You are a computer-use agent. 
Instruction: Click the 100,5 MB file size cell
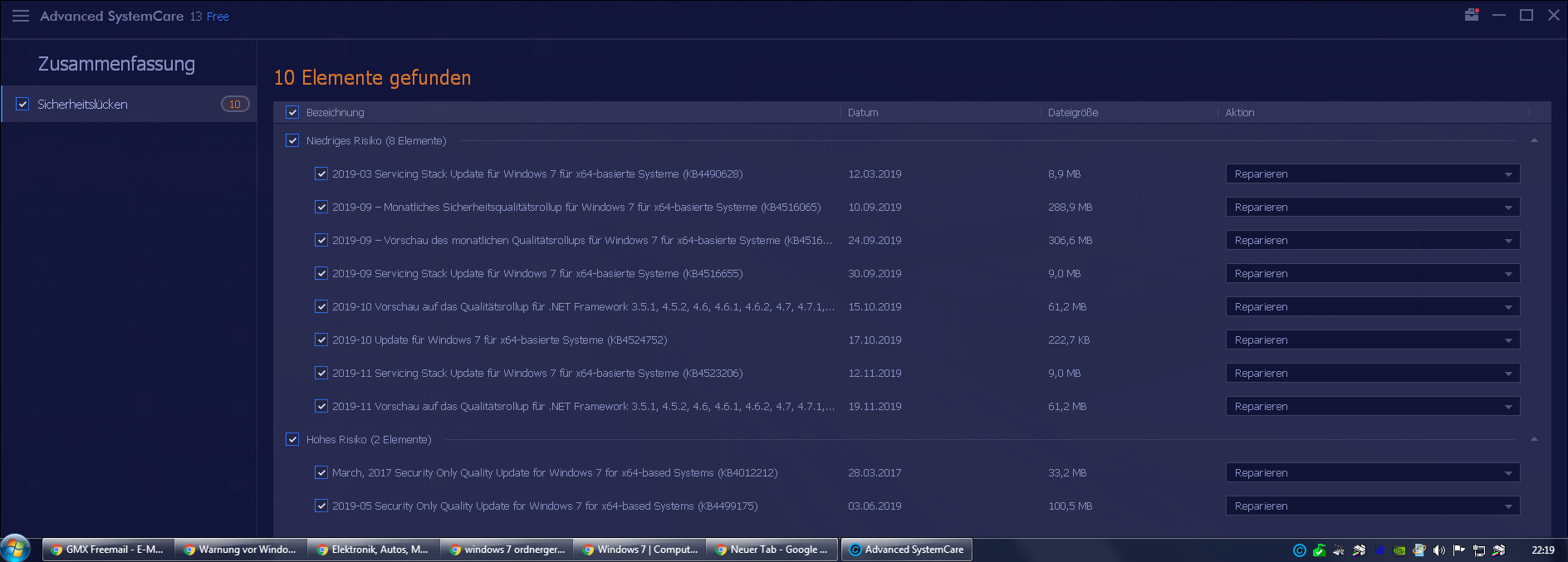click(1070, 506)
